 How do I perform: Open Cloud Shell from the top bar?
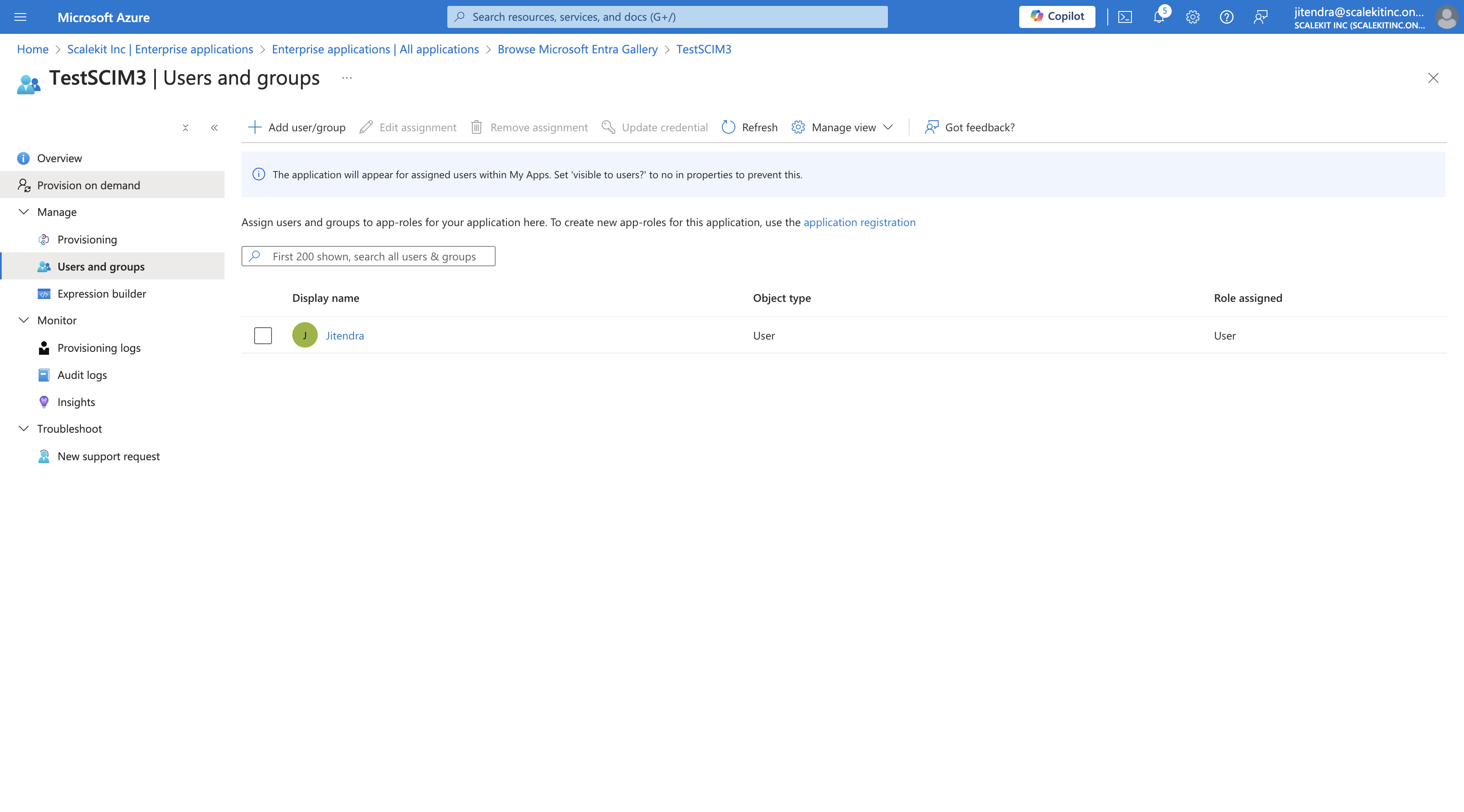[1125, 17]
